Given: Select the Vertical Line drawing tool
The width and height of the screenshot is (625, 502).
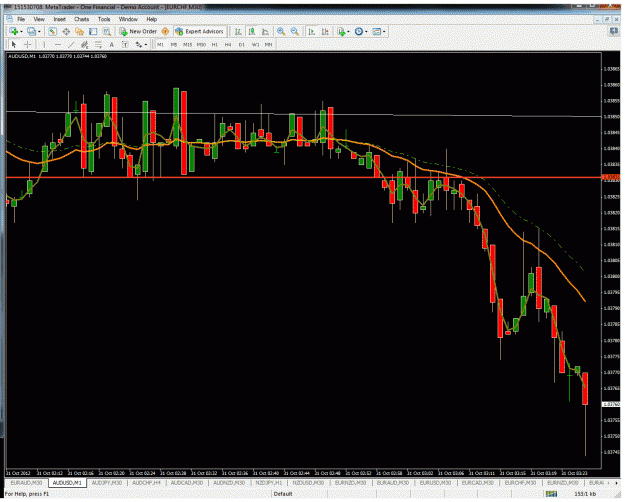Looking at the screenshot, I should click(44, 45).
